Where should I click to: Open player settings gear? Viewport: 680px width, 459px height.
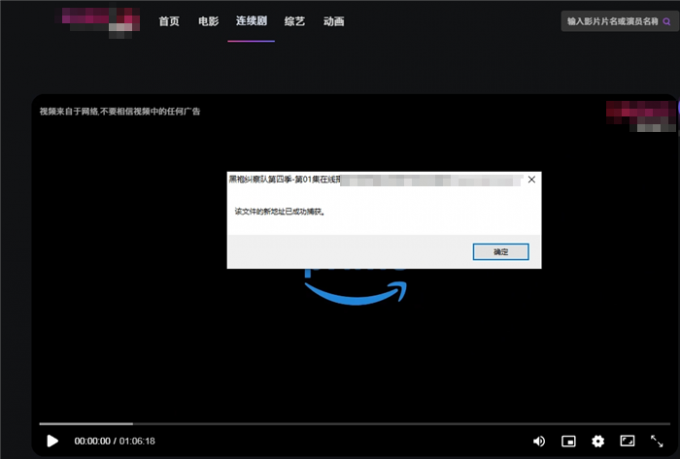598,441
